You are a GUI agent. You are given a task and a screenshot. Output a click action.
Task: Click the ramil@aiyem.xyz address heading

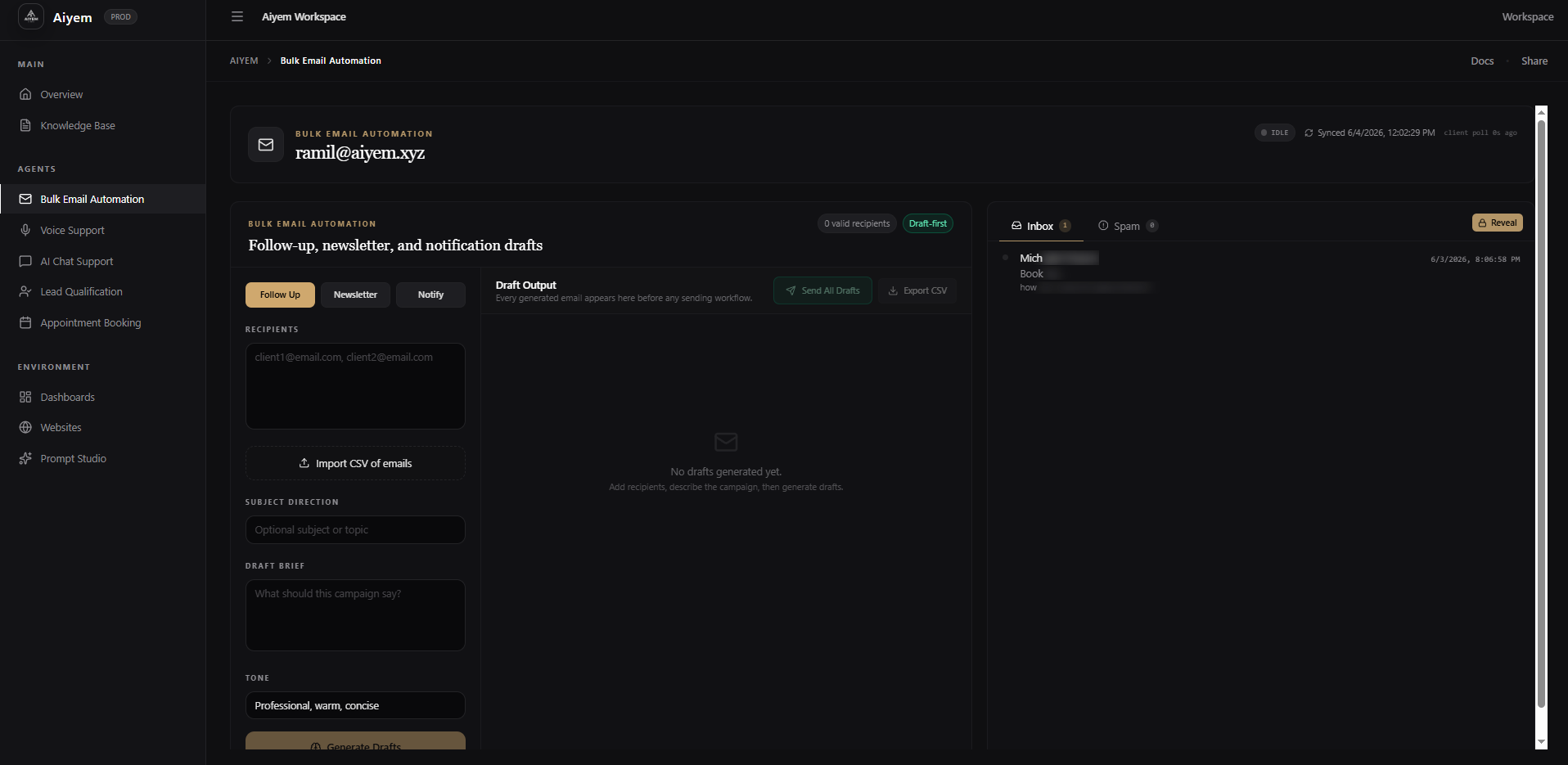coord(360,152)
